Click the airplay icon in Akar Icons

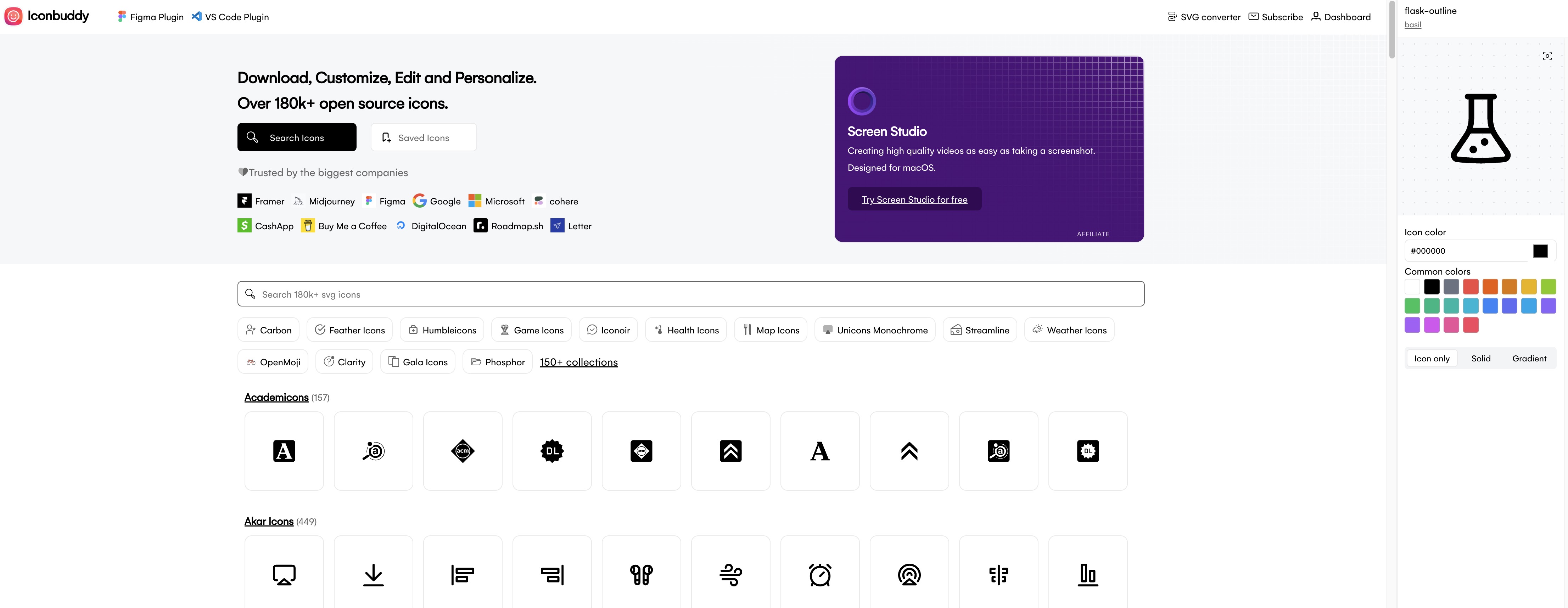coord(284,575)
